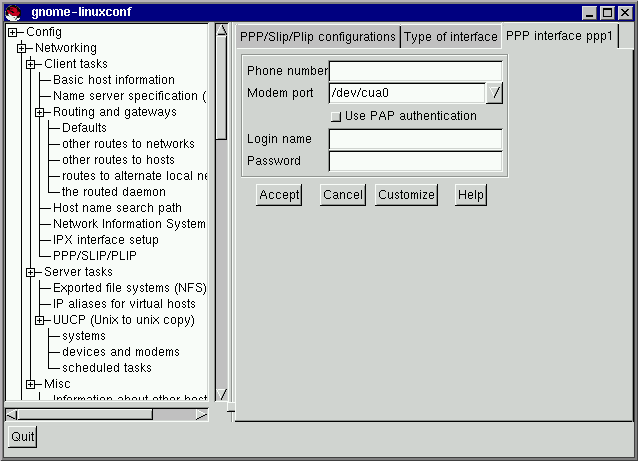Collapse the Networking tree node
Viewport: 638px width, 461px height.
coord(22,48)
